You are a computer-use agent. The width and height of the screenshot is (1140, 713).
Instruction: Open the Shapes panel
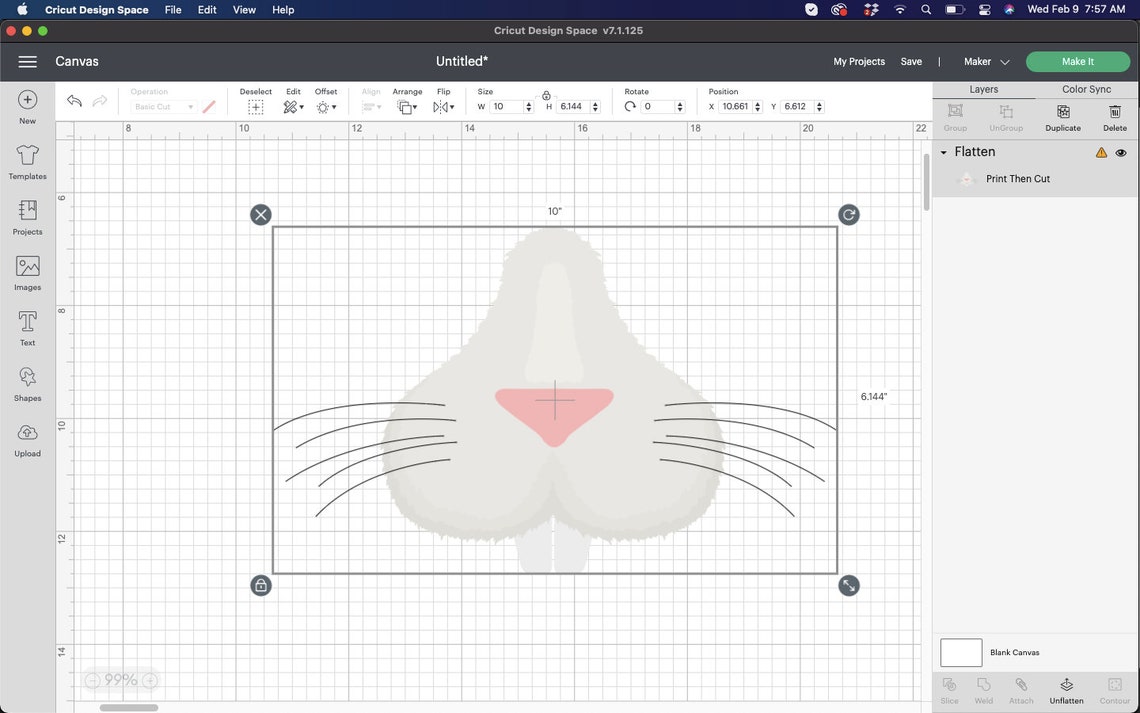(x=26, y=381)
